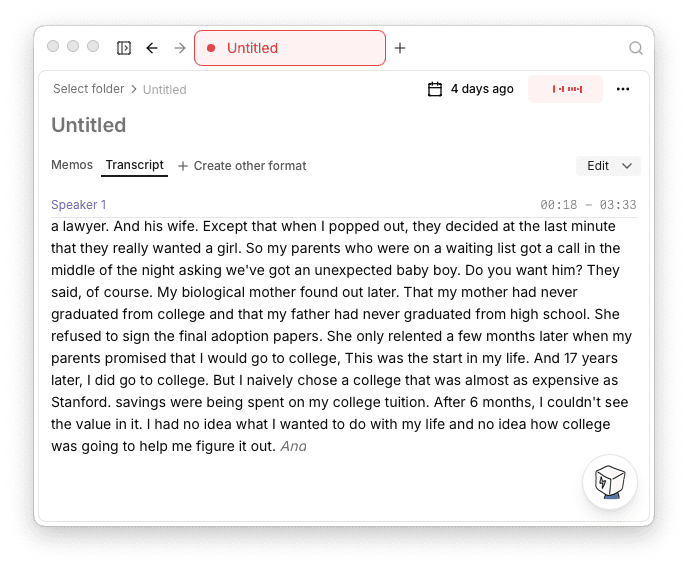Image resolution: width=688 pixels, height=568 pixels.
Task: Expand the Edit dropdown chevron
Action: [627, 166]
